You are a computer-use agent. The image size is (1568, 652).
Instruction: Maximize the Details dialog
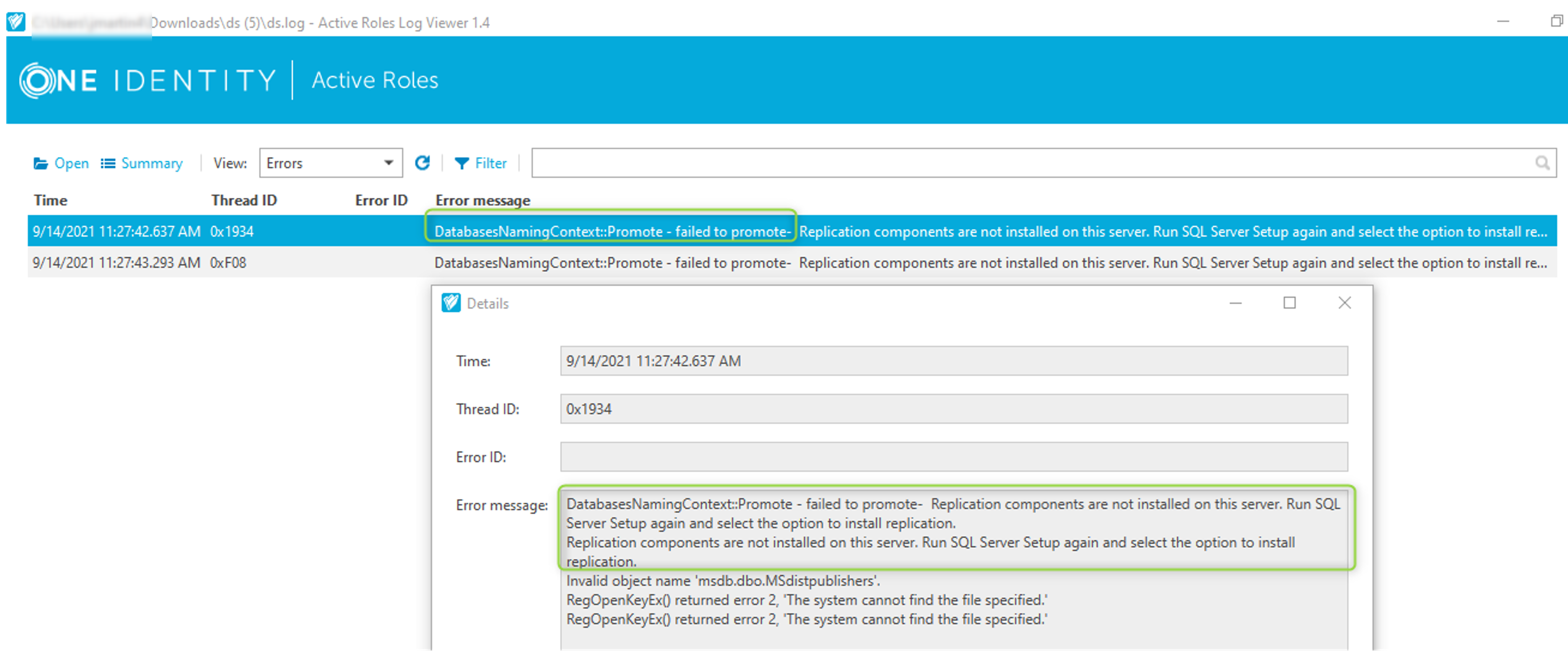(1289, 303)
